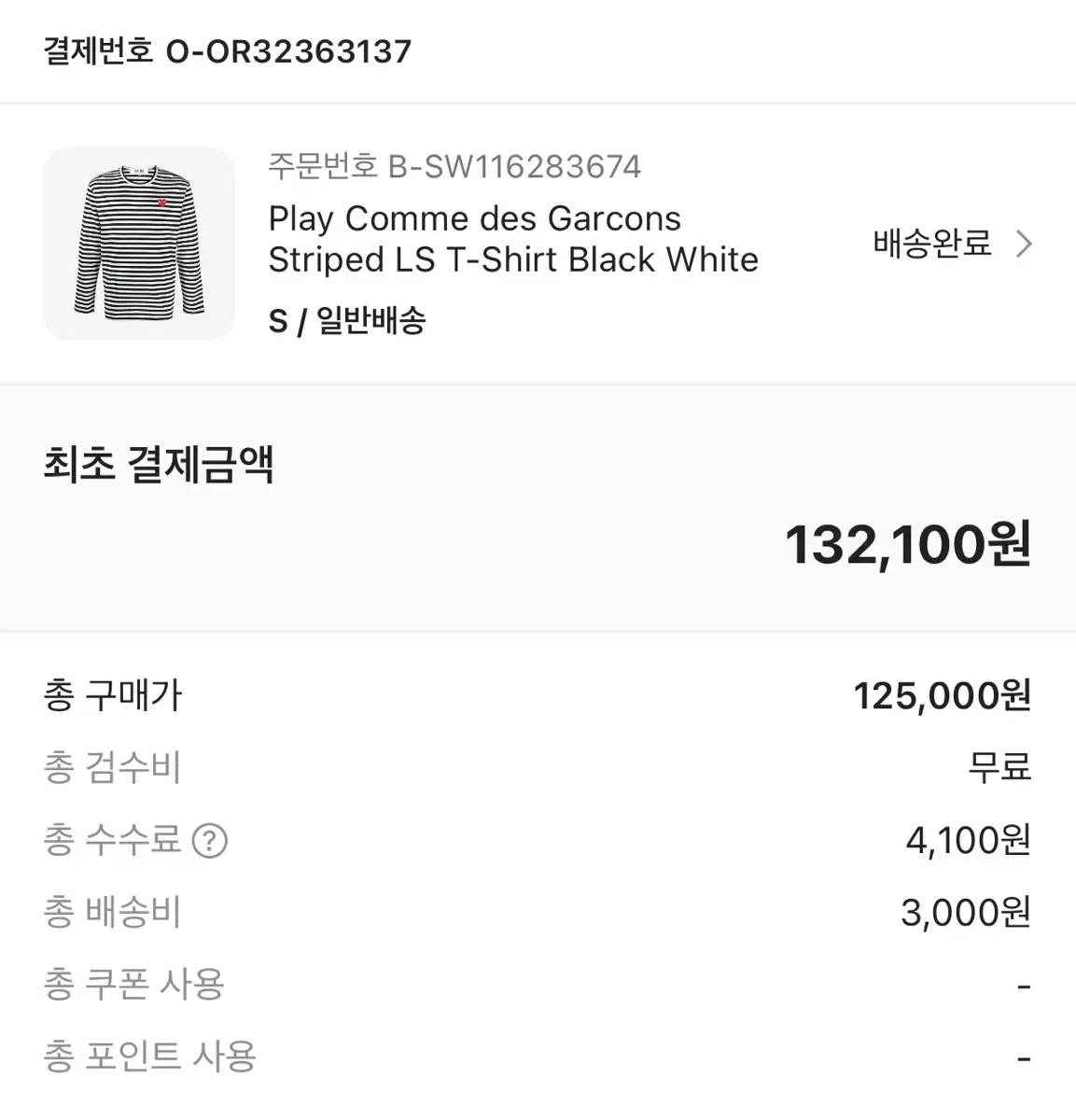The width and height of the screenshot is (1076, 1120).
Task: Select the 최초 결제금액 heading
Action: click(159, 464)
